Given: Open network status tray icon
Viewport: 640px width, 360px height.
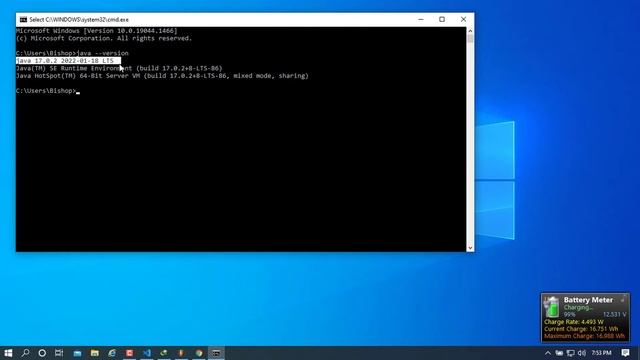Looking at the screenshot, I should [x=571, y=353].
